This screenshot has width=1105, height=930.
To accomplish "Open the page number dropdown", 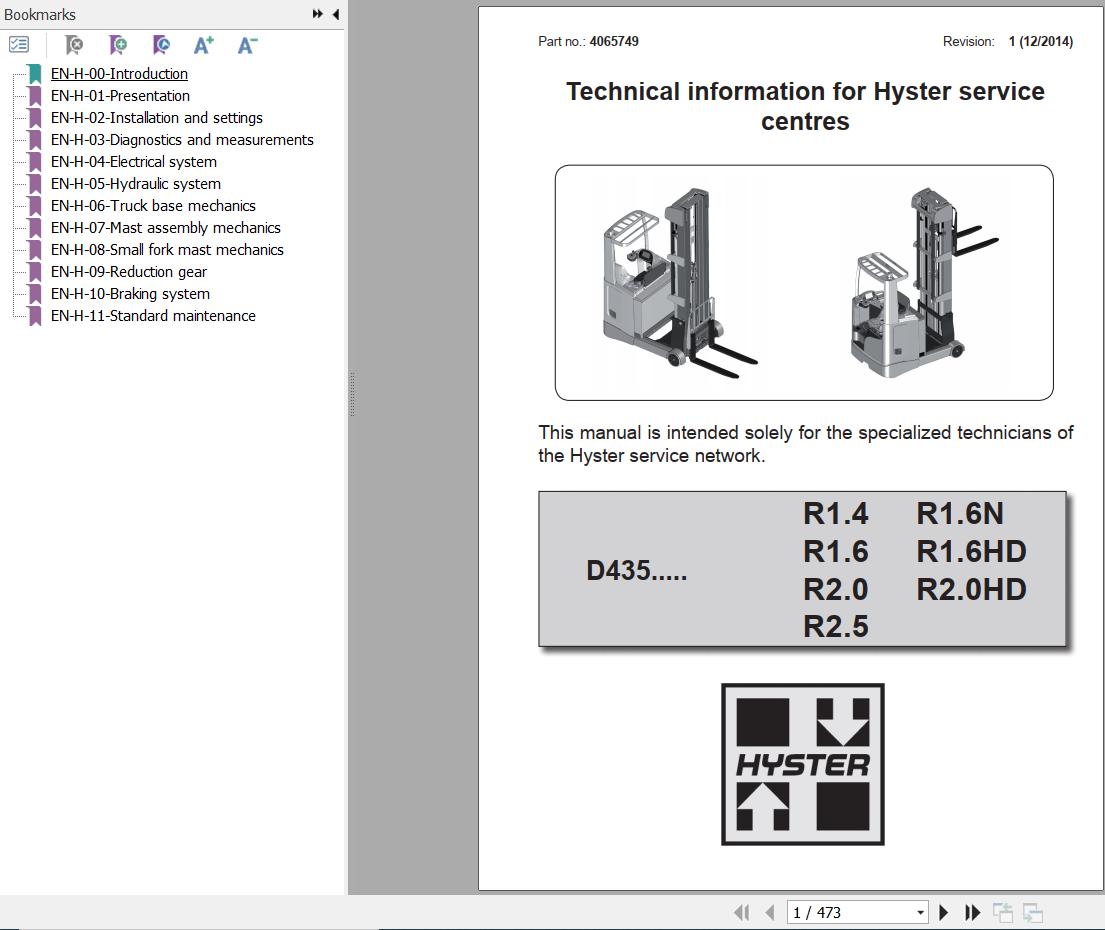I will [921, 912].
